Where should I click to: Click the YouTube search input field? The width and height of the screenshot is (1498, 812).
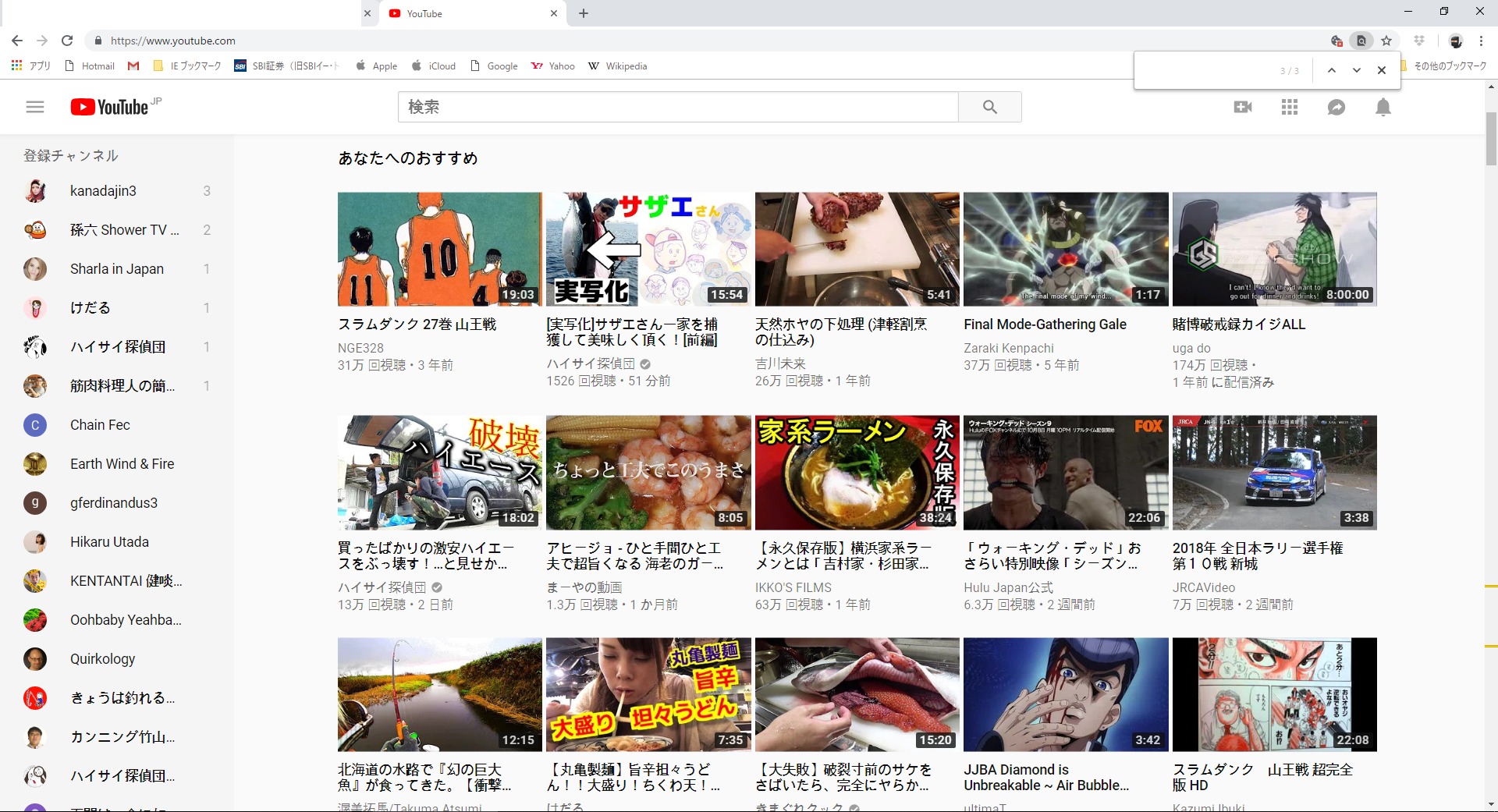tap(677, 107)
